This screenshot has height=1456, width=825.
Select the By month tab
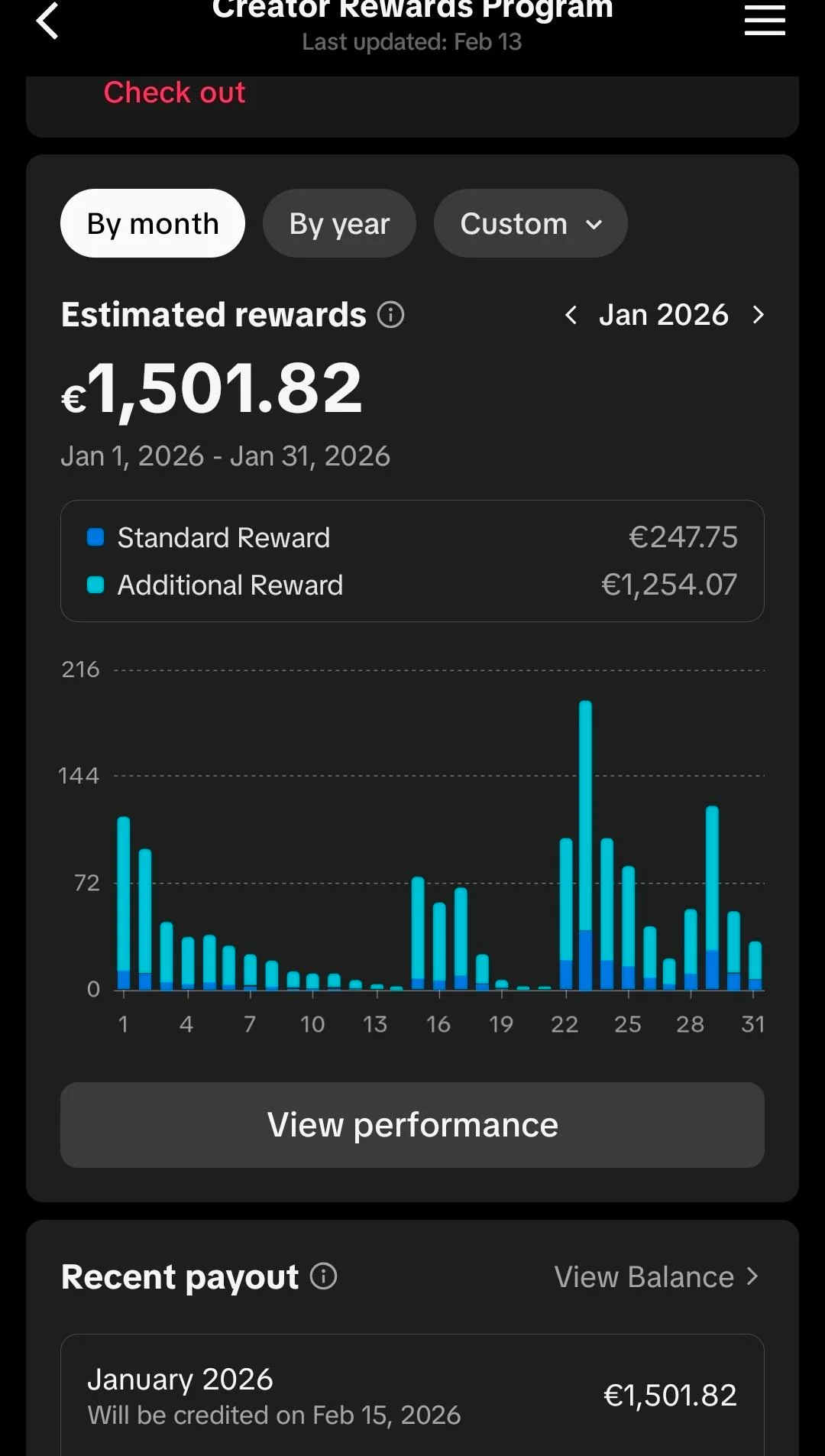pyautogui.click(x=153, y=224)
